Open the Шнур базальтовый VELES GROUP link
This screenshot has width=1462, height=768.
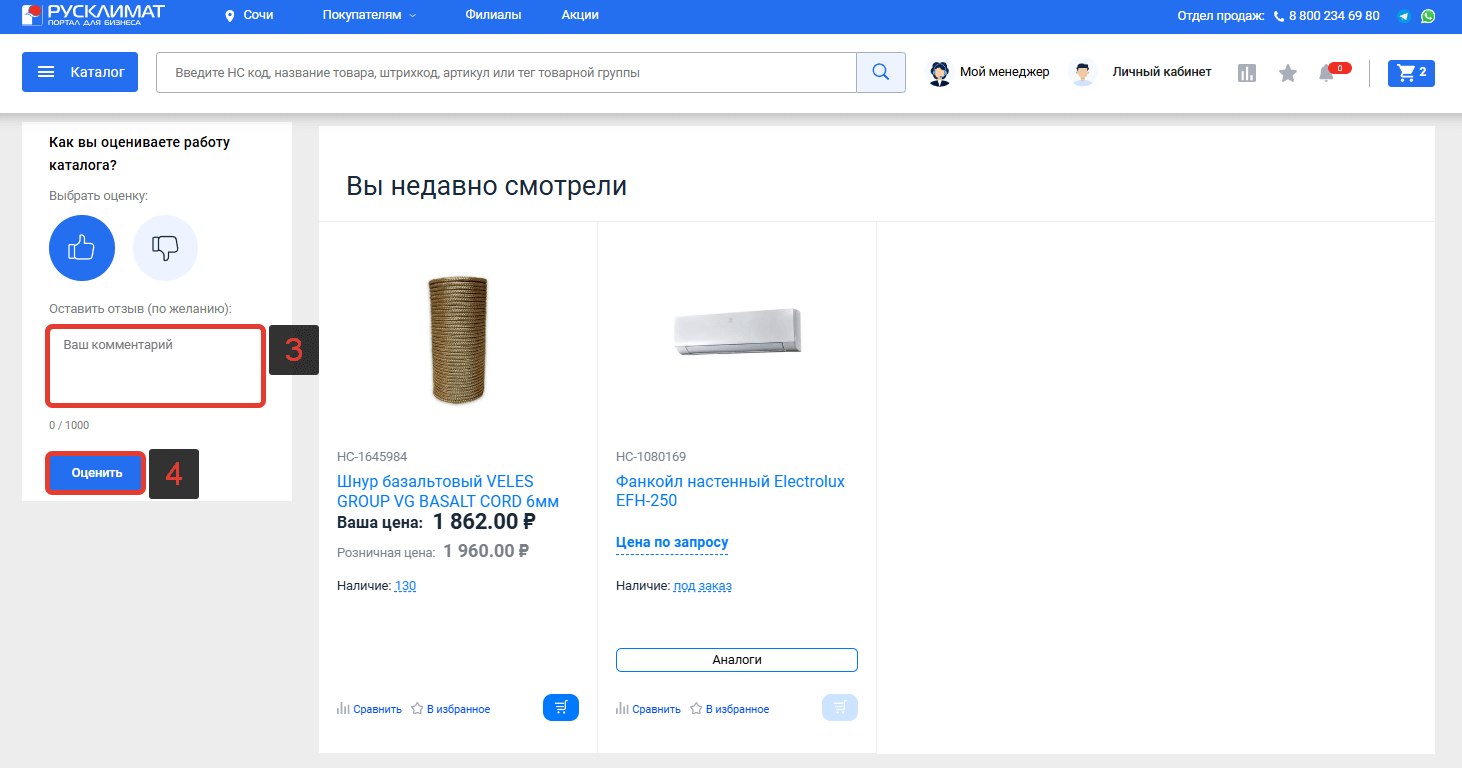coord(448,491)
